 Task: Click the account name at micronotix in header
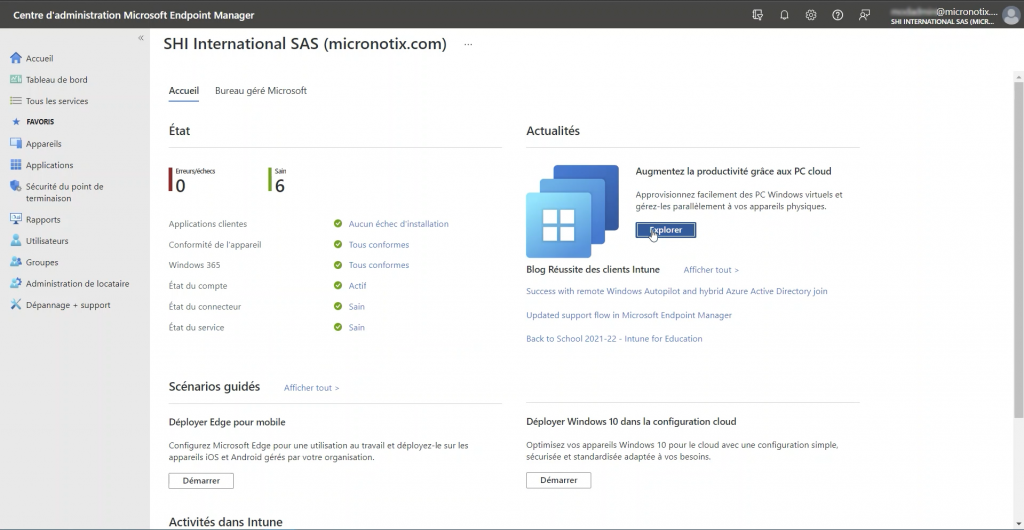point(944,12)
